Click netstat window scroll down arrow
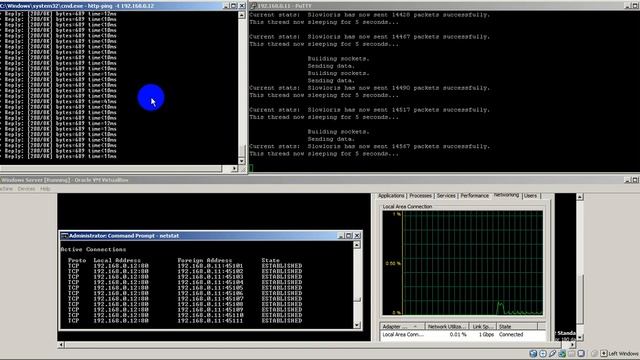The width and height of the screenshot is (640, 360). [x=357, y=325]
